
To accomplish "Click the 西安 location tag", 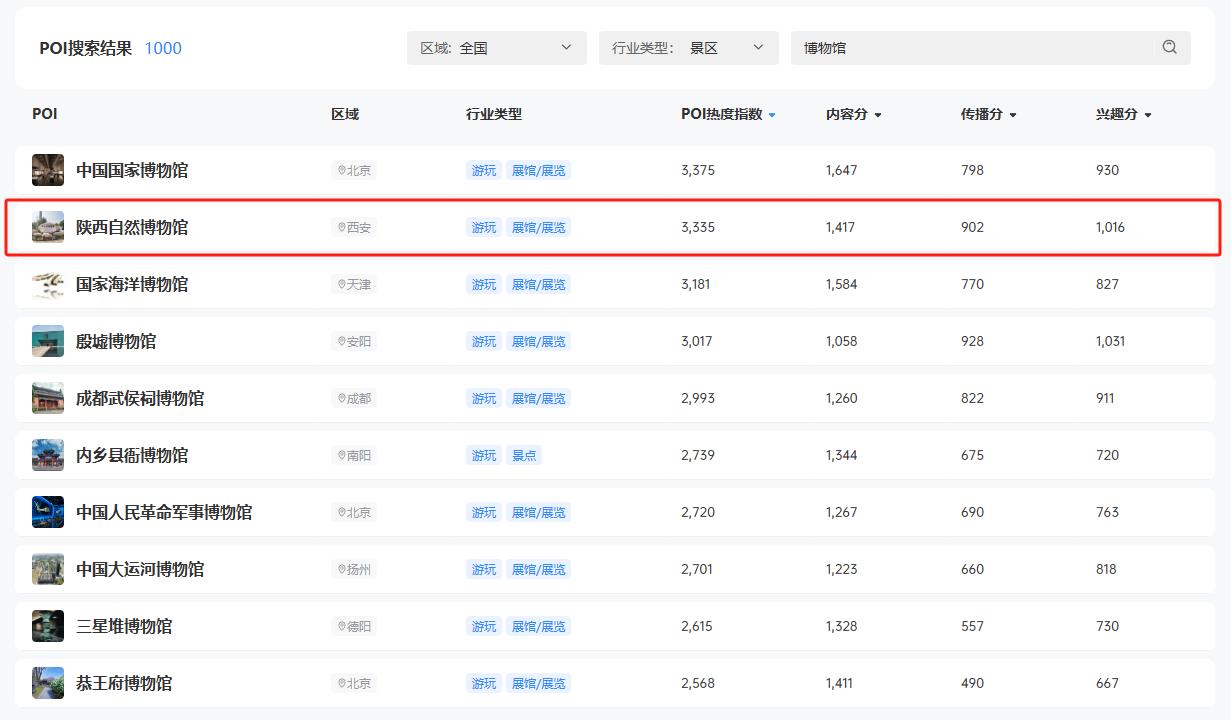I will point(354,227).
